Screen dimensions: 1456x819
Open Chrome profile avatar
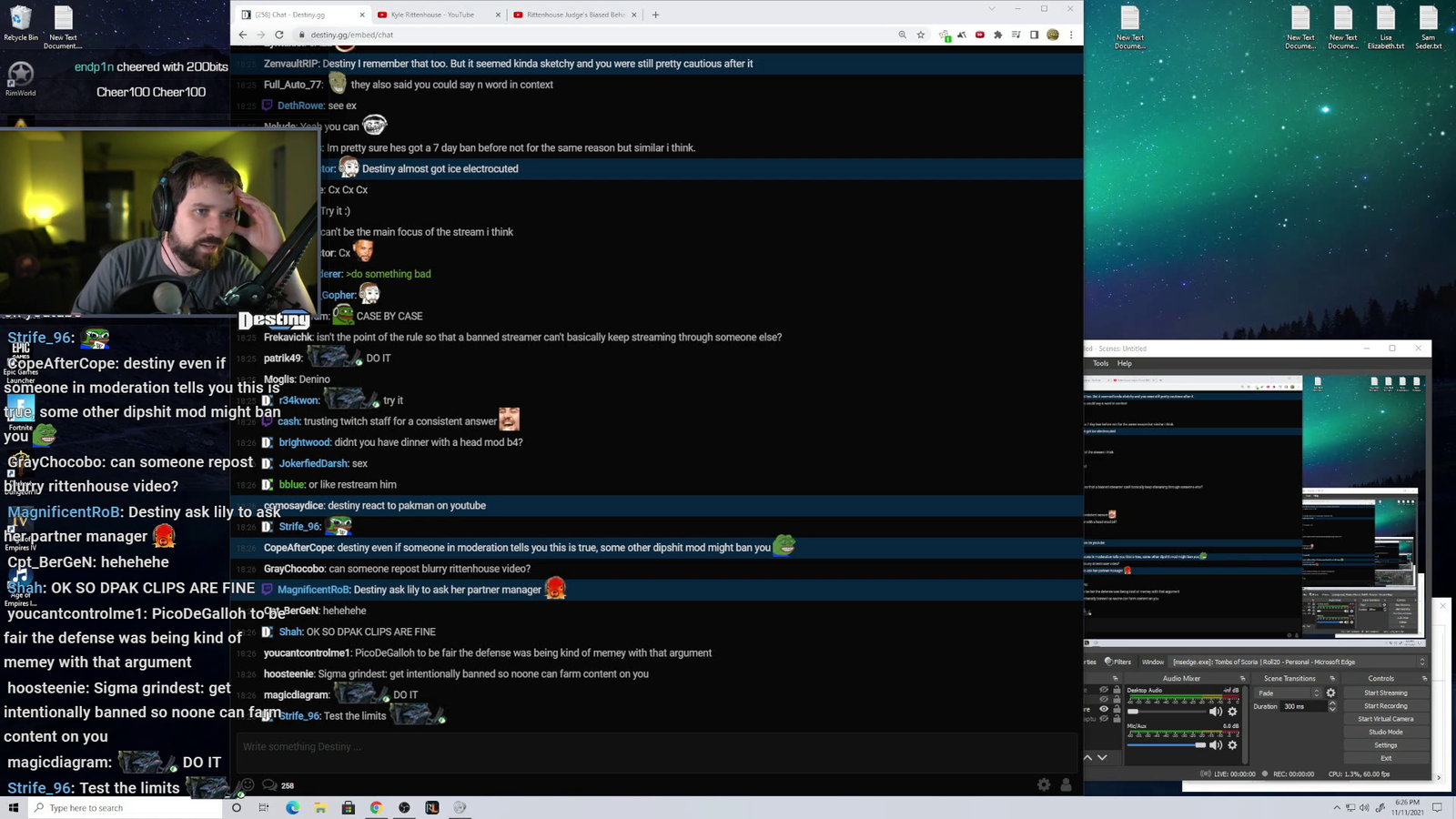[1053, 35]
